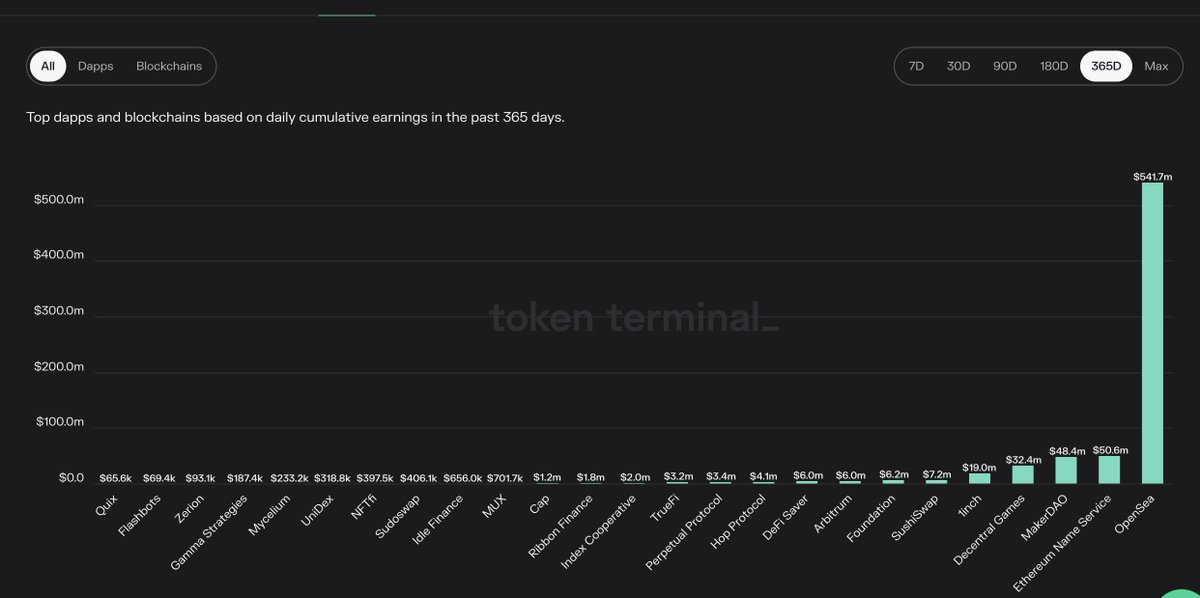Viewport: 1200px width, 598px height.
Task: Select the All filter pill
Action: [48, 66]
